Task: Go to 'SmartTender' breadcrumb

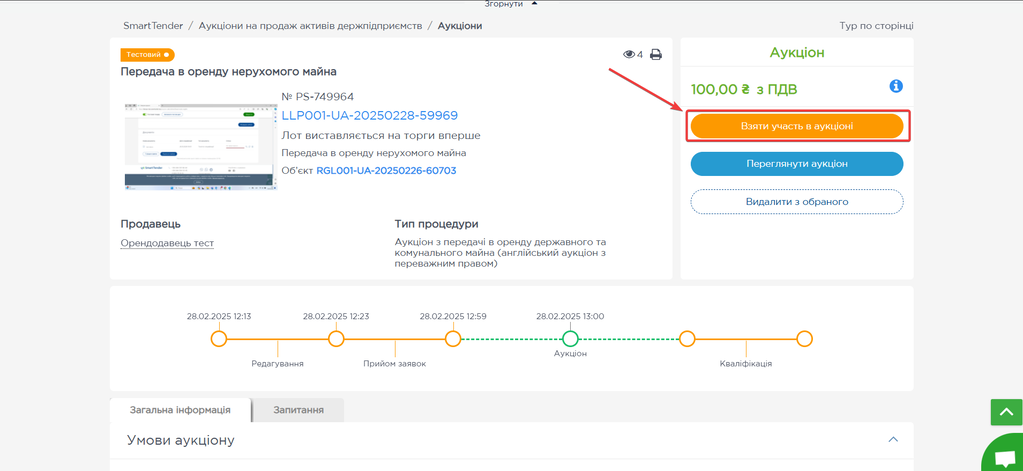Action: 153,26
